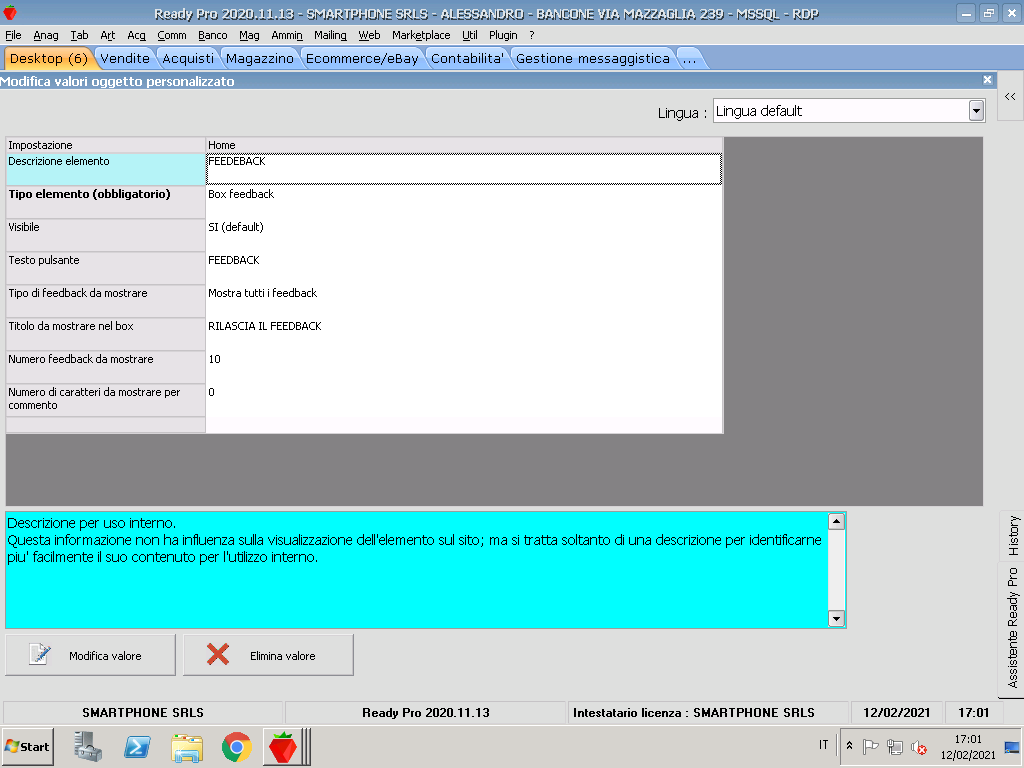Click the Impostazione column header
Viewport: 1024px width, 768px height.
106,145
